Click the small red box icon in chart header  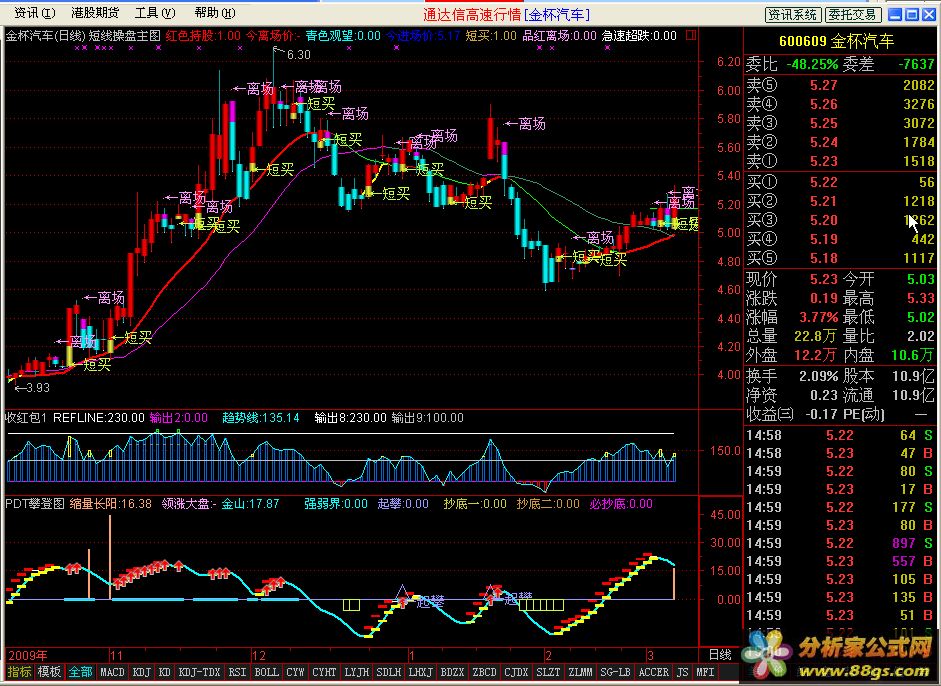691,35
